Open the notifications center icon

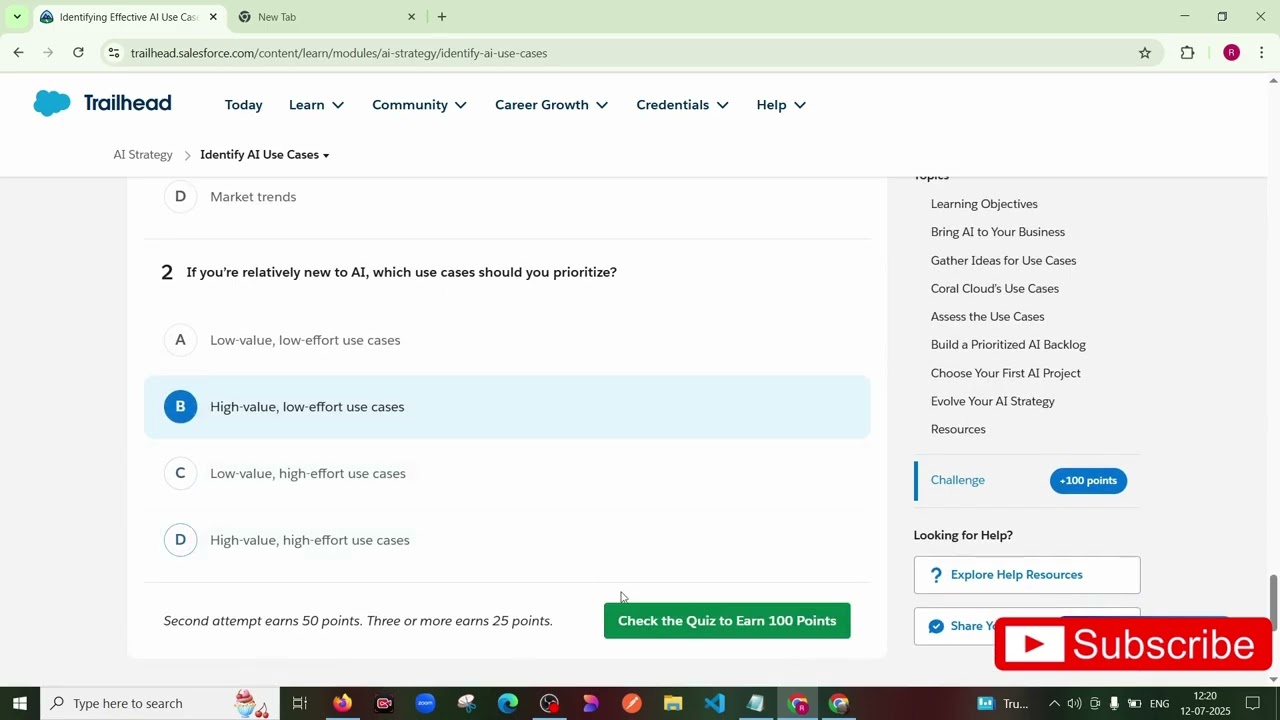(x=1253, y=704)
